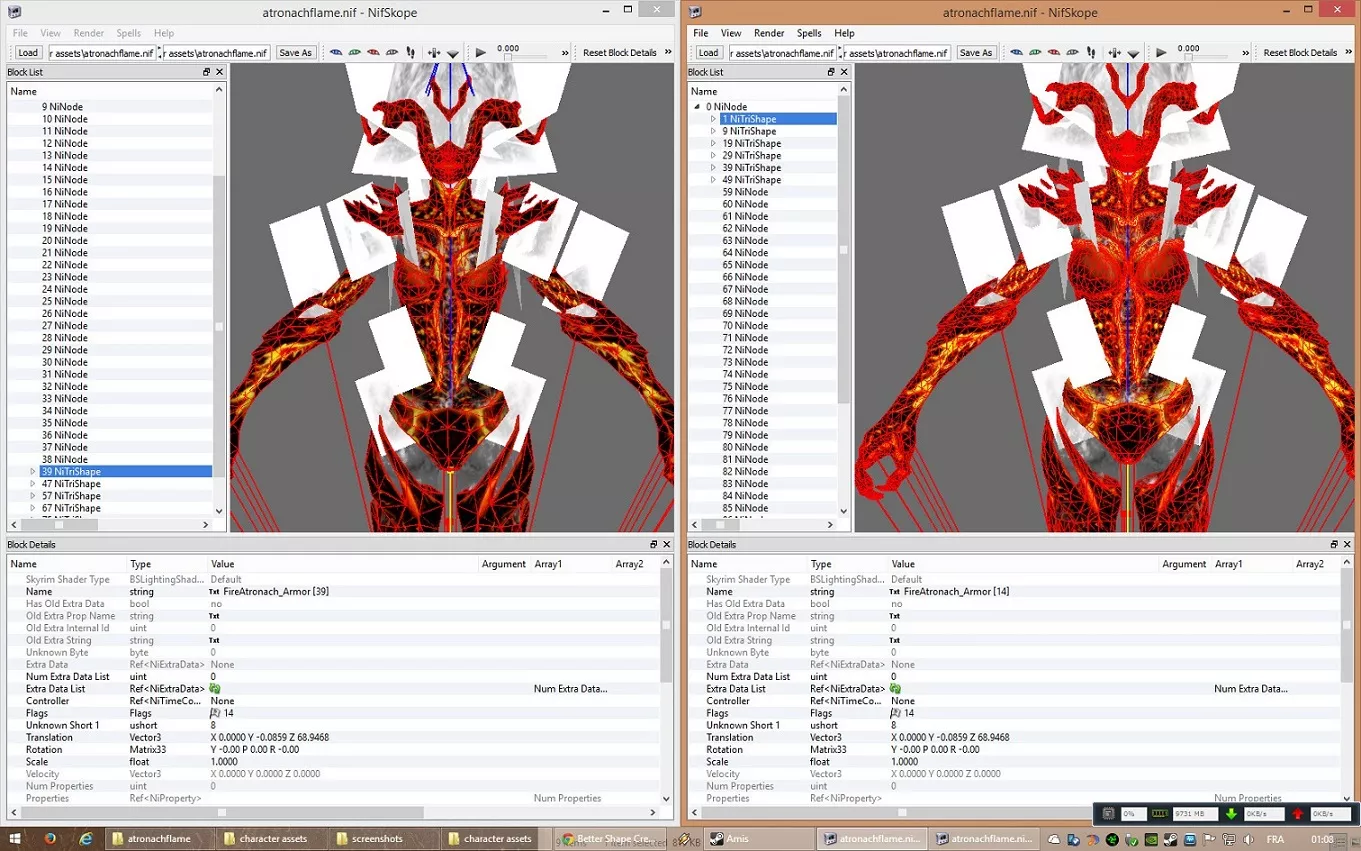The height and width of the screenshot is (851, 1361).
Task: Select the gray User view eye icon in left window
Action: [x=391, y=52]
